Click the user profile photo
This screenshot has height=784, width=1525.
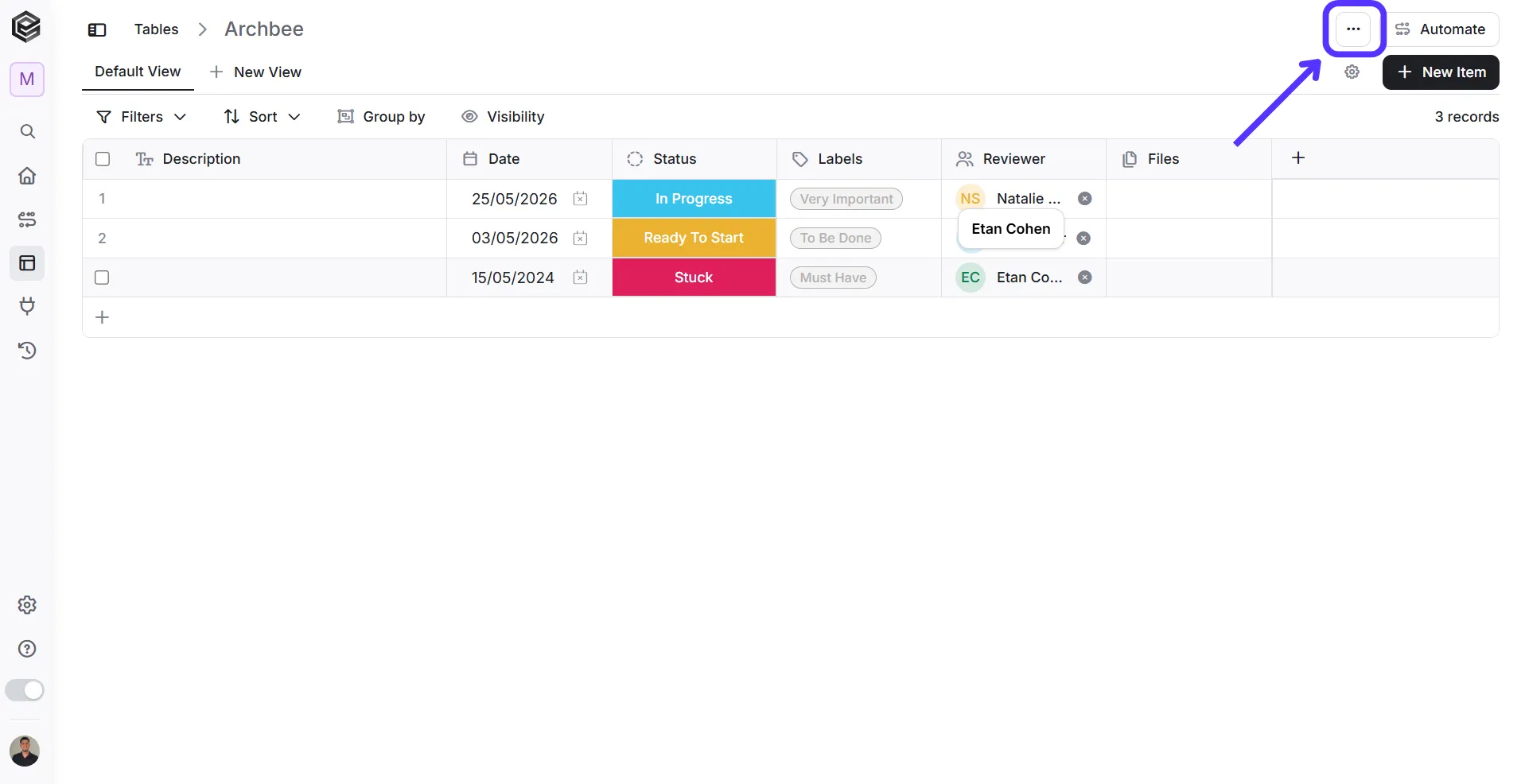[x=25, y=751]
